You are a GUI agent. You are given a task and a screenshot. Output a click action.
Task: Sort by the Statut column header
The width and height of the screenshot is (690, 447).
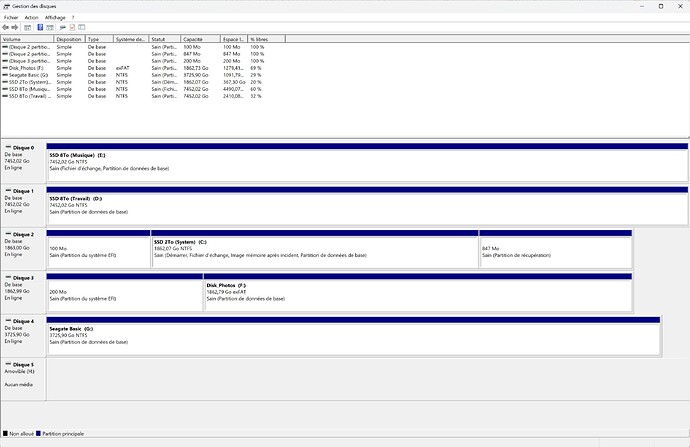click(165, 39)
